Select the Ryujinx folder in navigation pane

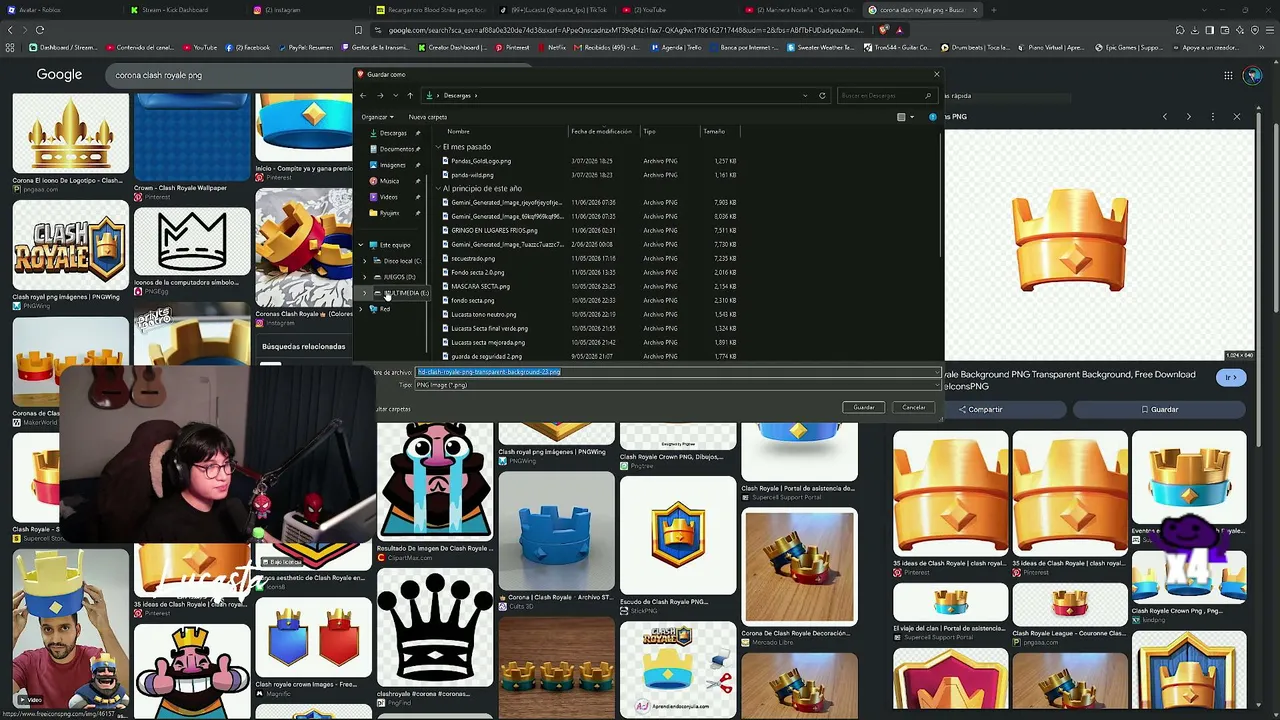389,213
